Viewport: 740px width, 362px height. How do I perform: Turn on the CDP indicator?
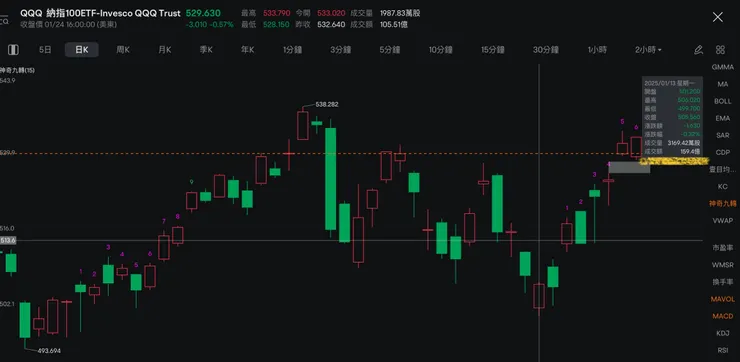pyautogui.click(x=723, y=152)
